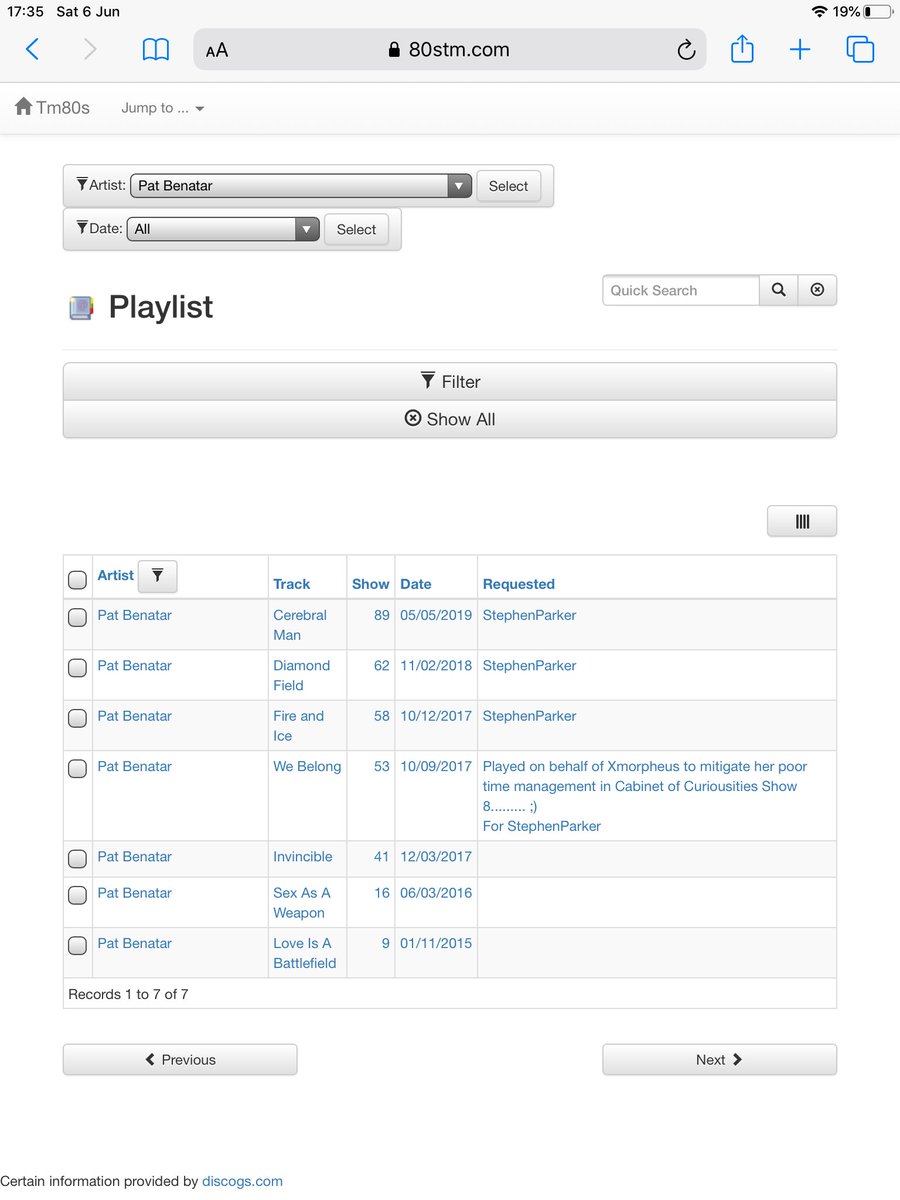Click the Show All button

[450, 419]
